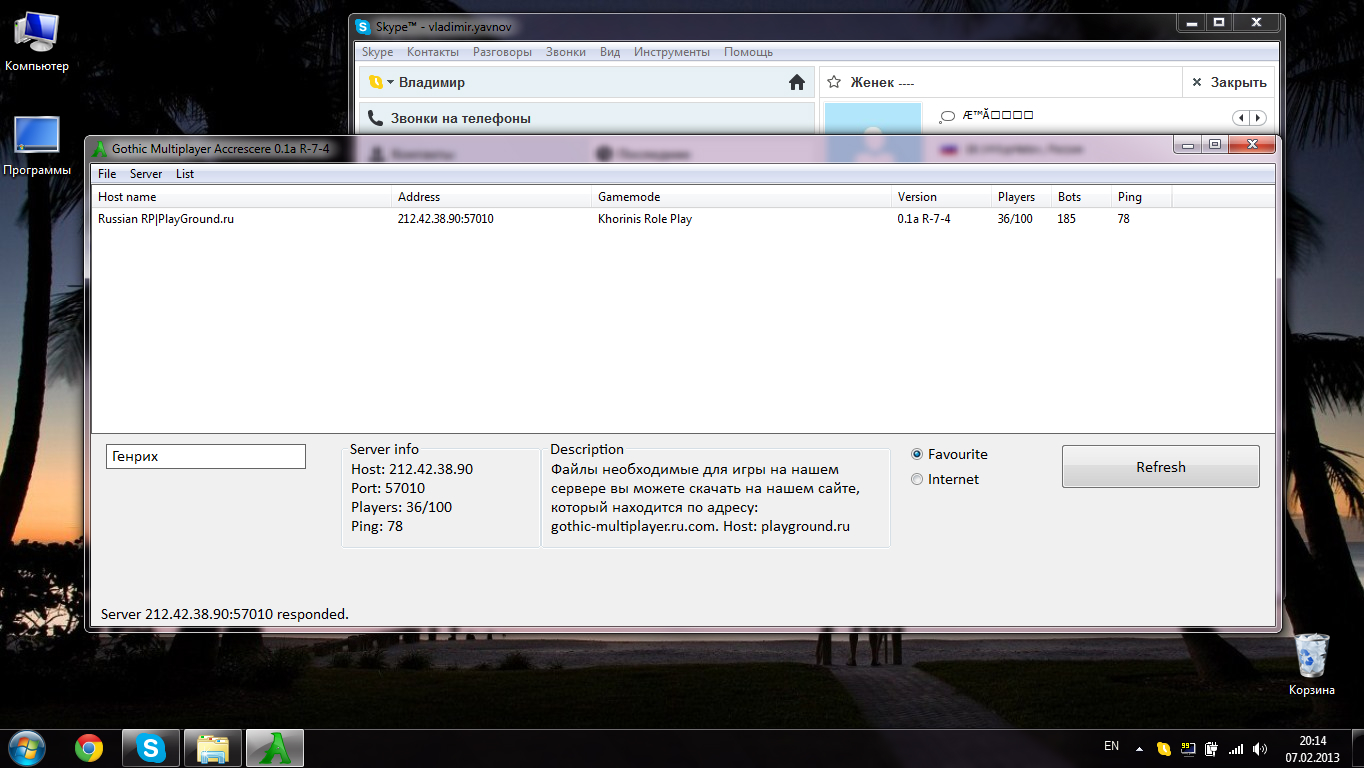Viewport: 1364px width, 768px height.
Task: Sort server list by Address column
Action: pos(491,197)
